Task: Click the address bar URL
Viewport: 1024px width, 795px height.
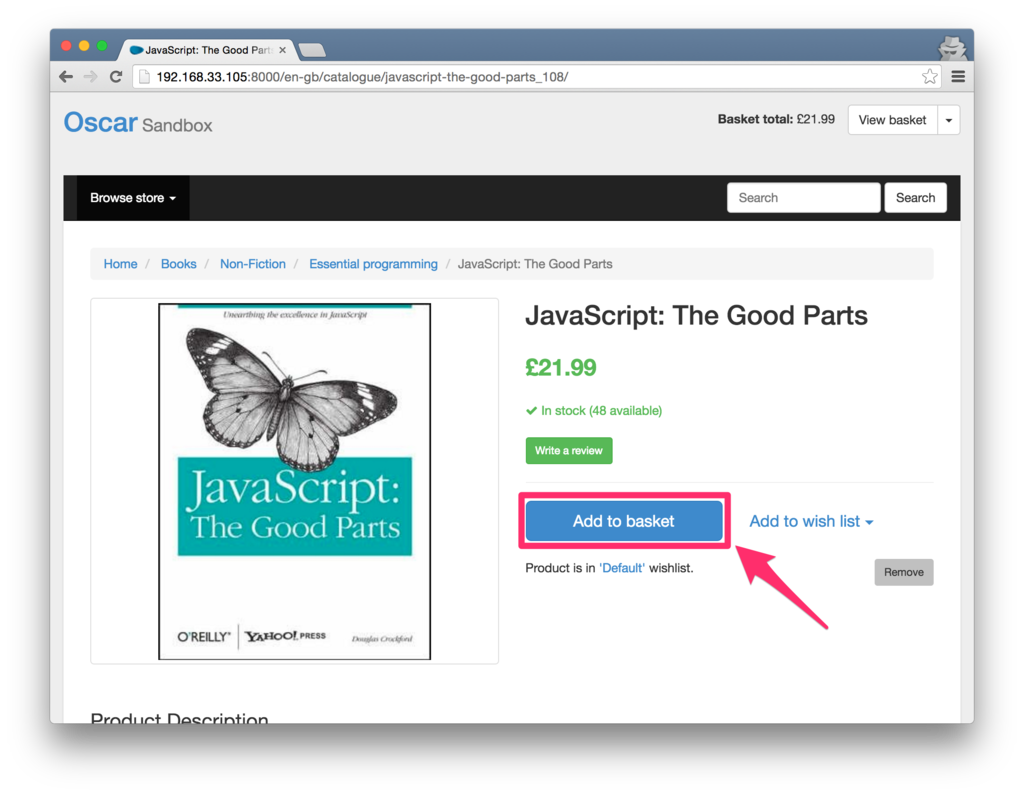Action: click(362, 77)
